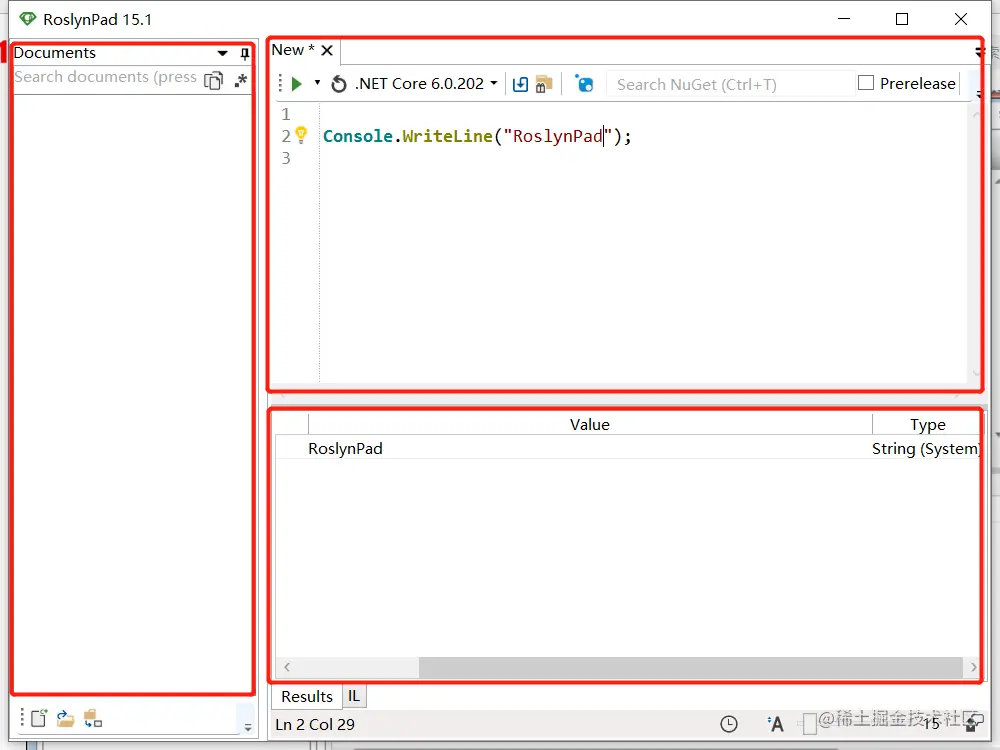Screen dimensions: 1000x750
Task: Click the change documents location icon
Action: (x=93, y=719)
